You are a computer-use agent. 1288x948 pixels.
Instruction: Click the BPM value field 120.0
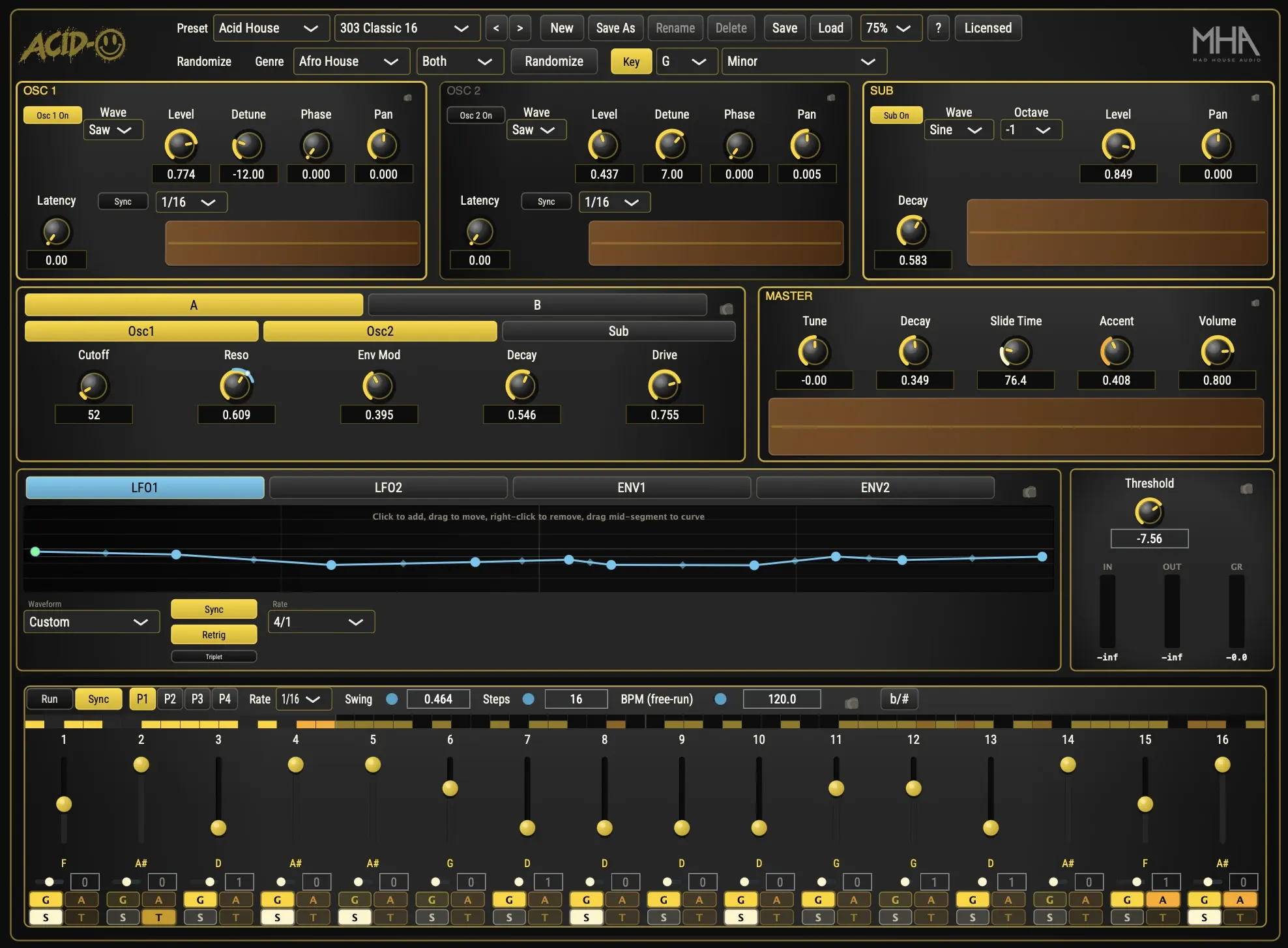(782, 699)
